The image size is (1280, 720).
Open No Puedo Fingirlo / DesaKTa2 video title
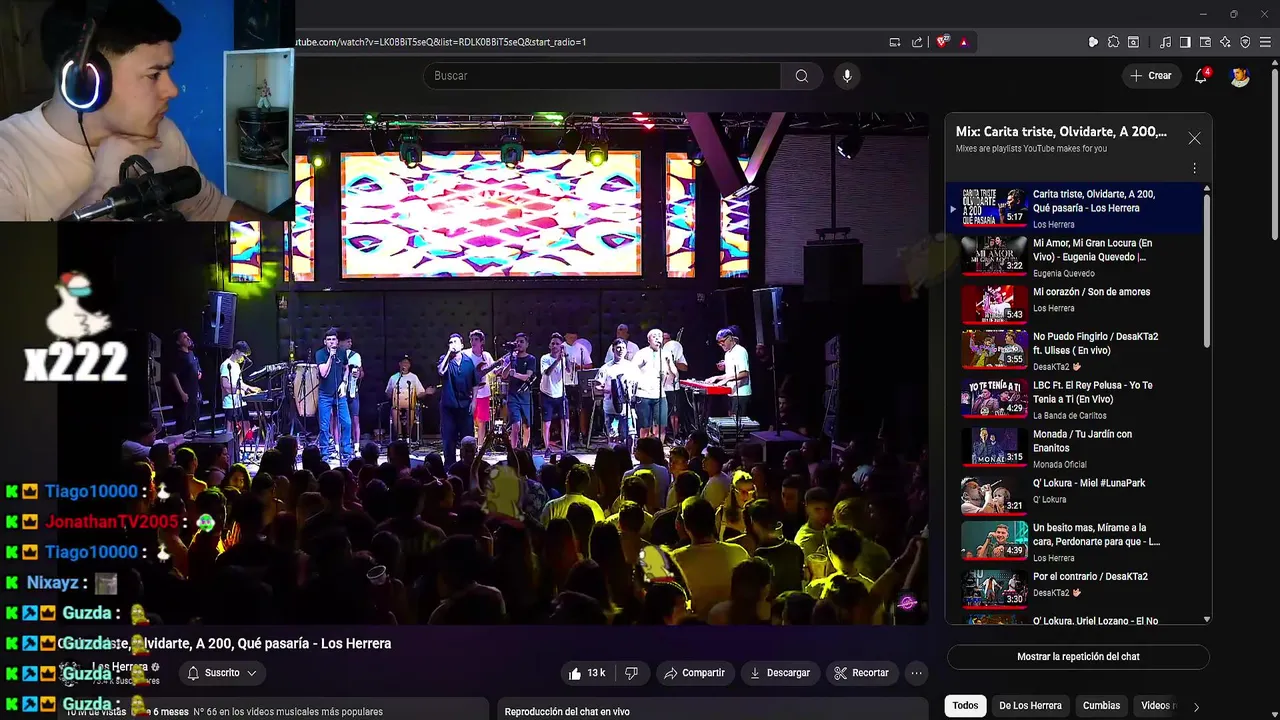coord(1095,343)
